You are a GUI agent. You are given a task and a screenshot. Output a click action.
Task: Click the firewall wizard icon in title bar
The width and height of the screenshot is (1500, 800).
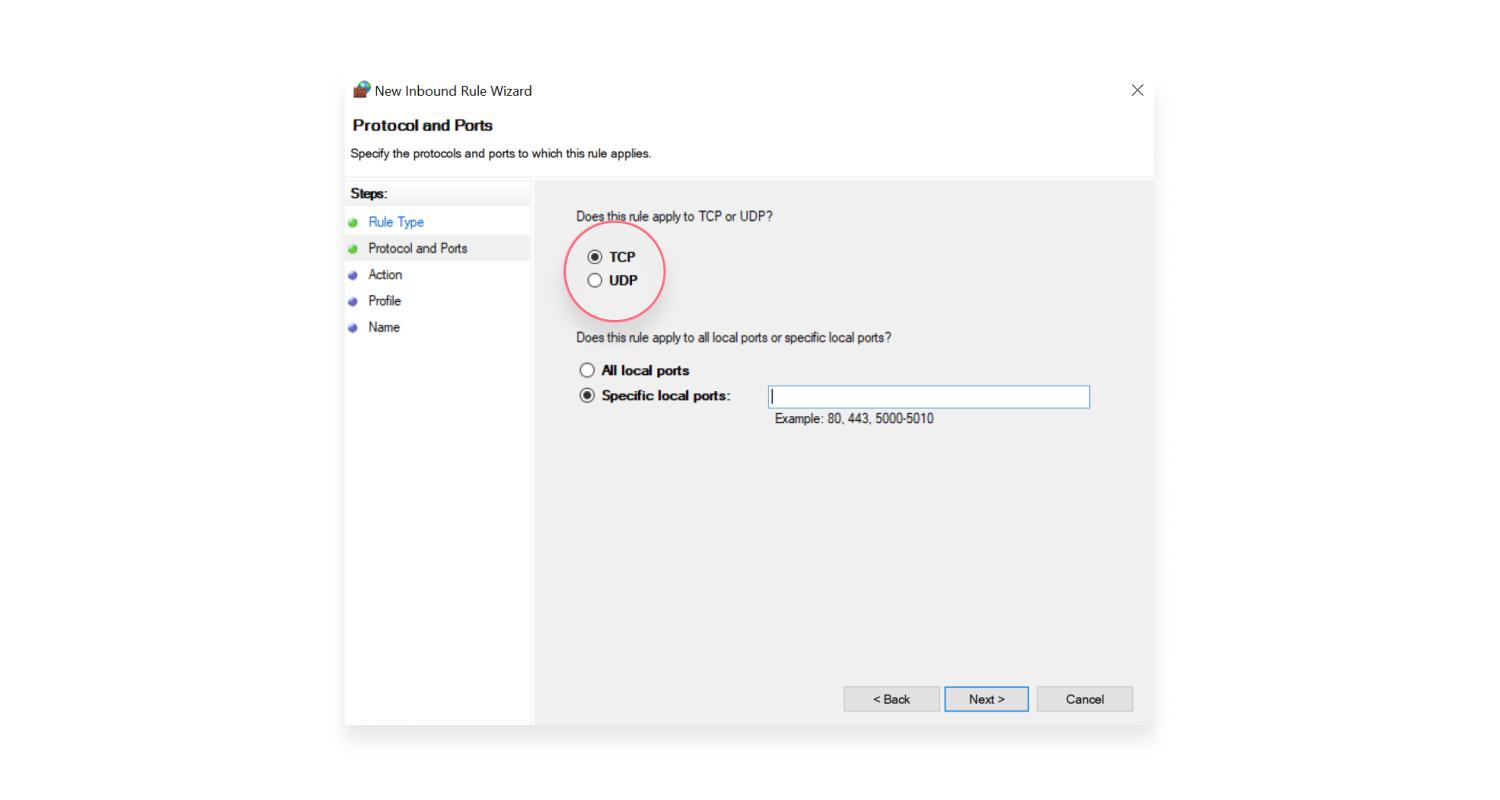[x=361, y=90]
